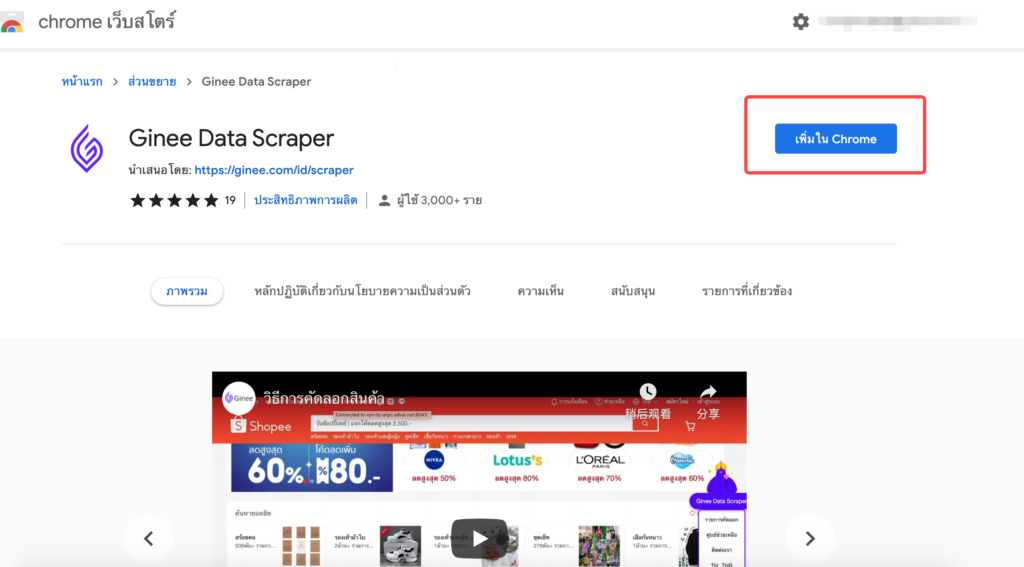Viewport: 1024px width, 567px height.
Task: Go to previous screenshot with left arrow
Action: click(x=148, y=538)
